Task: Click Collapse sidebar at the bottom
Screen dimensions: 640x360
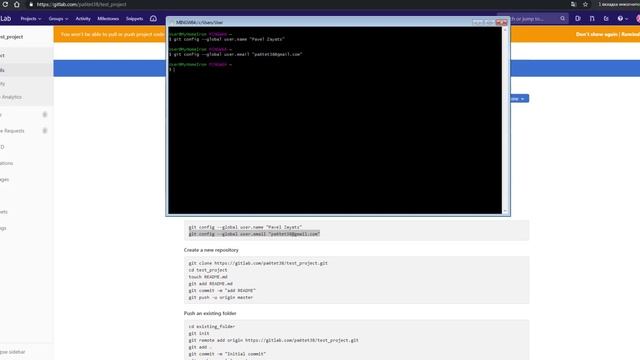Action: [13, 352]
